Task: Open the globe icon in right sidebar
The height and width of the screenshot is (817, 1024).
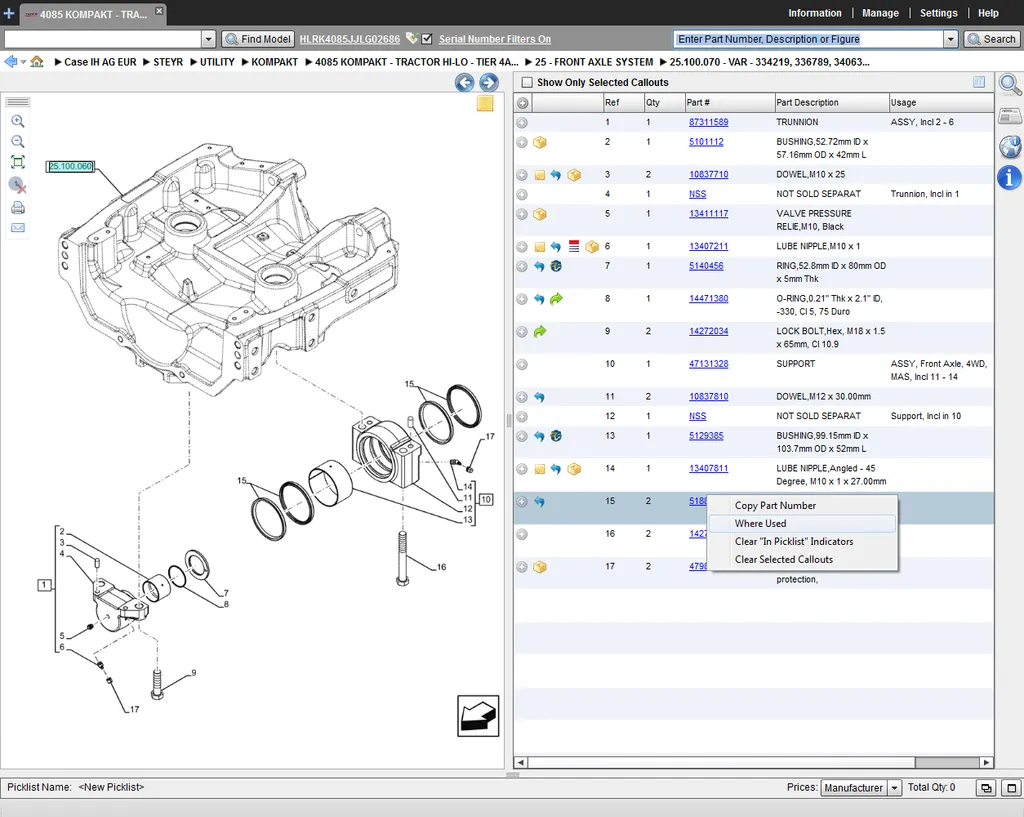Action: click(x=1010, y=146)
